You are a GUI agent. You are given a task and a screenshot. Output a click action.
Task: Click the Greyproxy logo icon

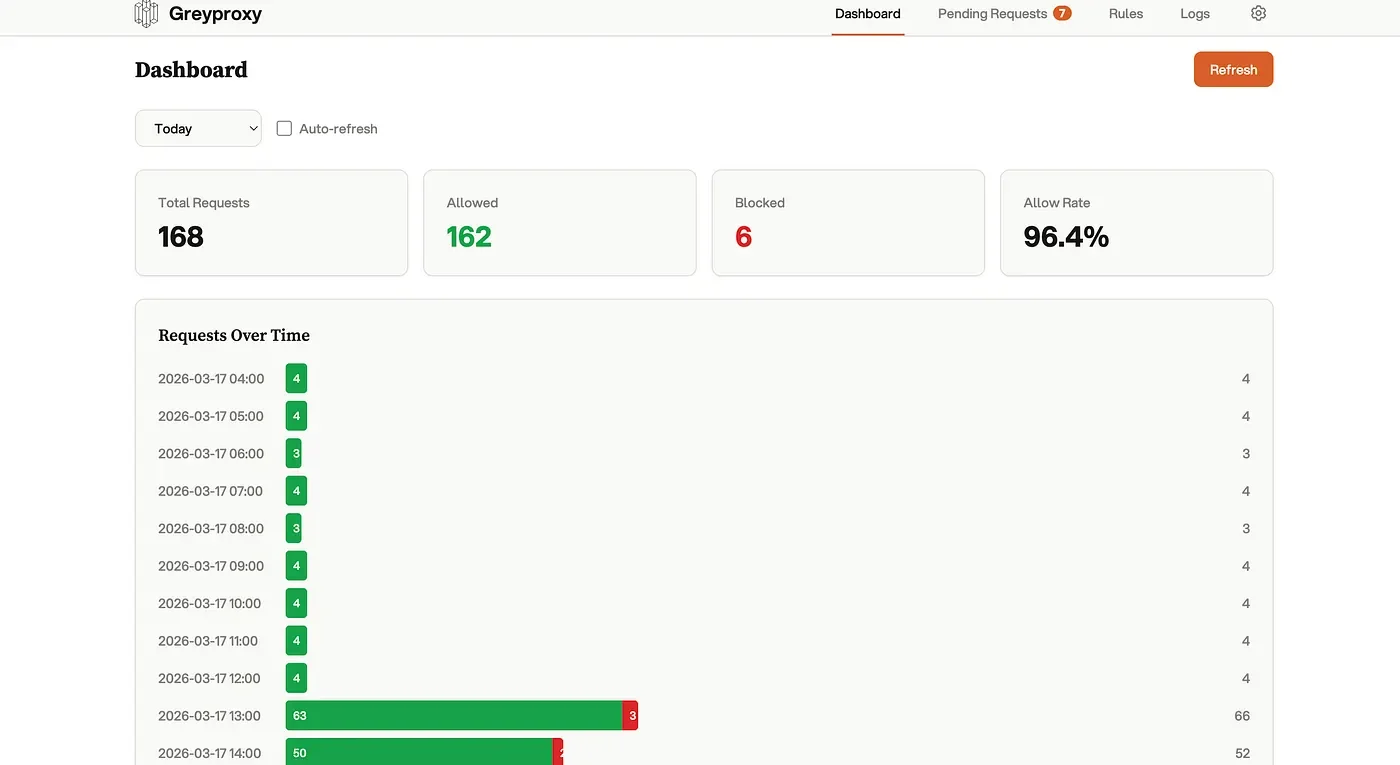(146, 14)
